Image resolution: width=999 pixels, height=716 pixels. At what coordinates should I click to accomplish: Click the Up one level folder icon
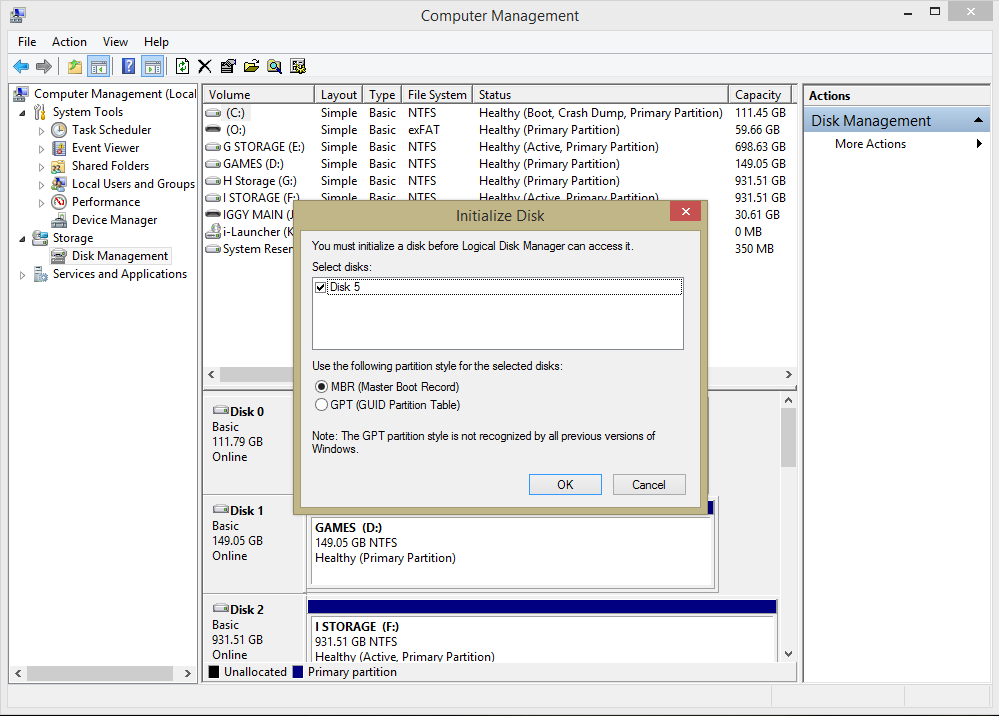tap(75, 67)
